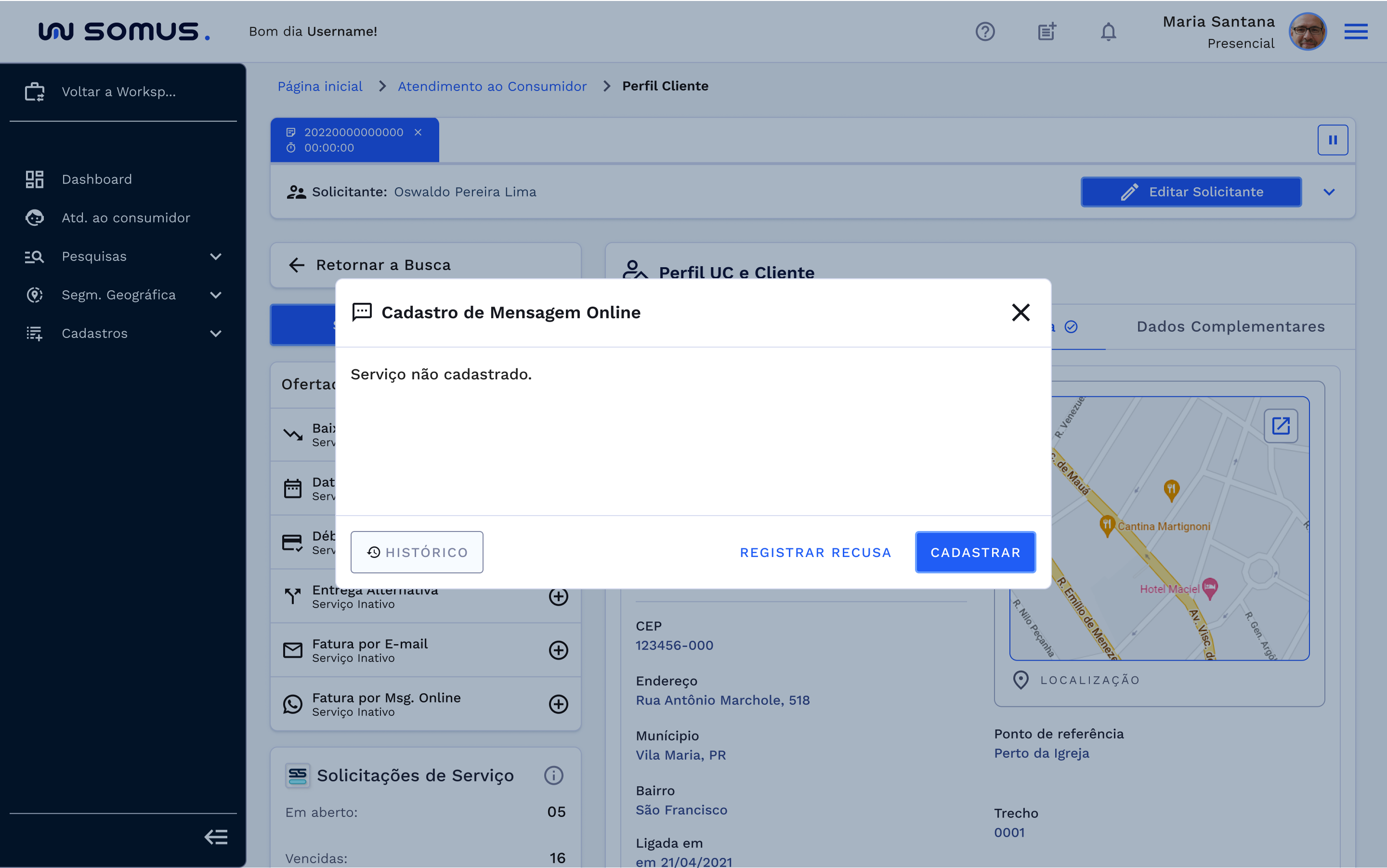Screen dimensions: 1387x868
Task: Click the Cadastrar button in the modal
Action: 975,552
